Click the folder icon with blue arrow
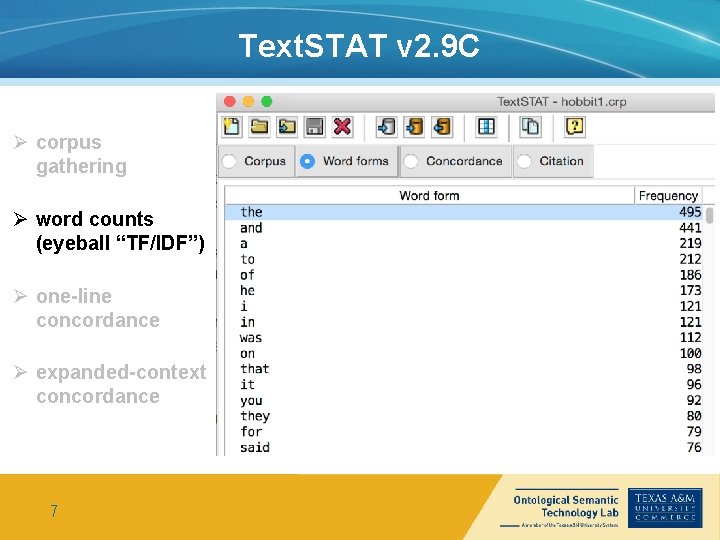This screenshot has width=720, height=540. tap(287, 126)
